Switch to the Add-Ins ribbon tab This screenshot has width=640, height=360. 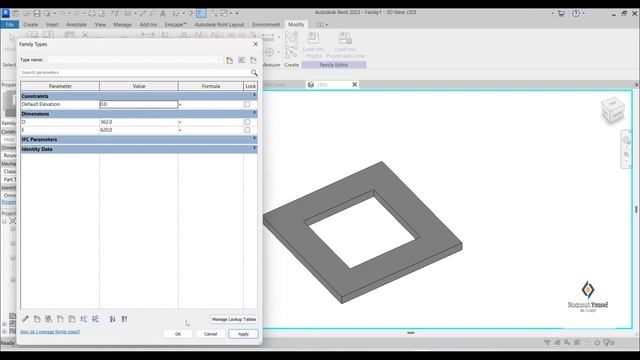pos(148,25)
